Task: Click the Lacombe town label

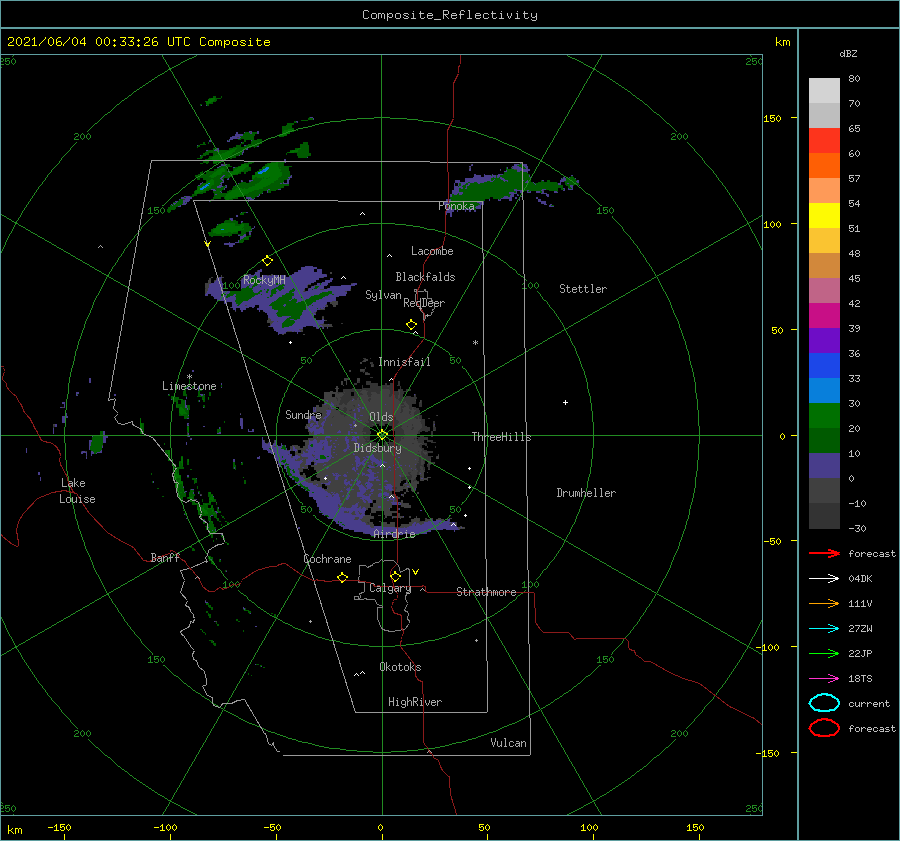Action: point(432,251)
